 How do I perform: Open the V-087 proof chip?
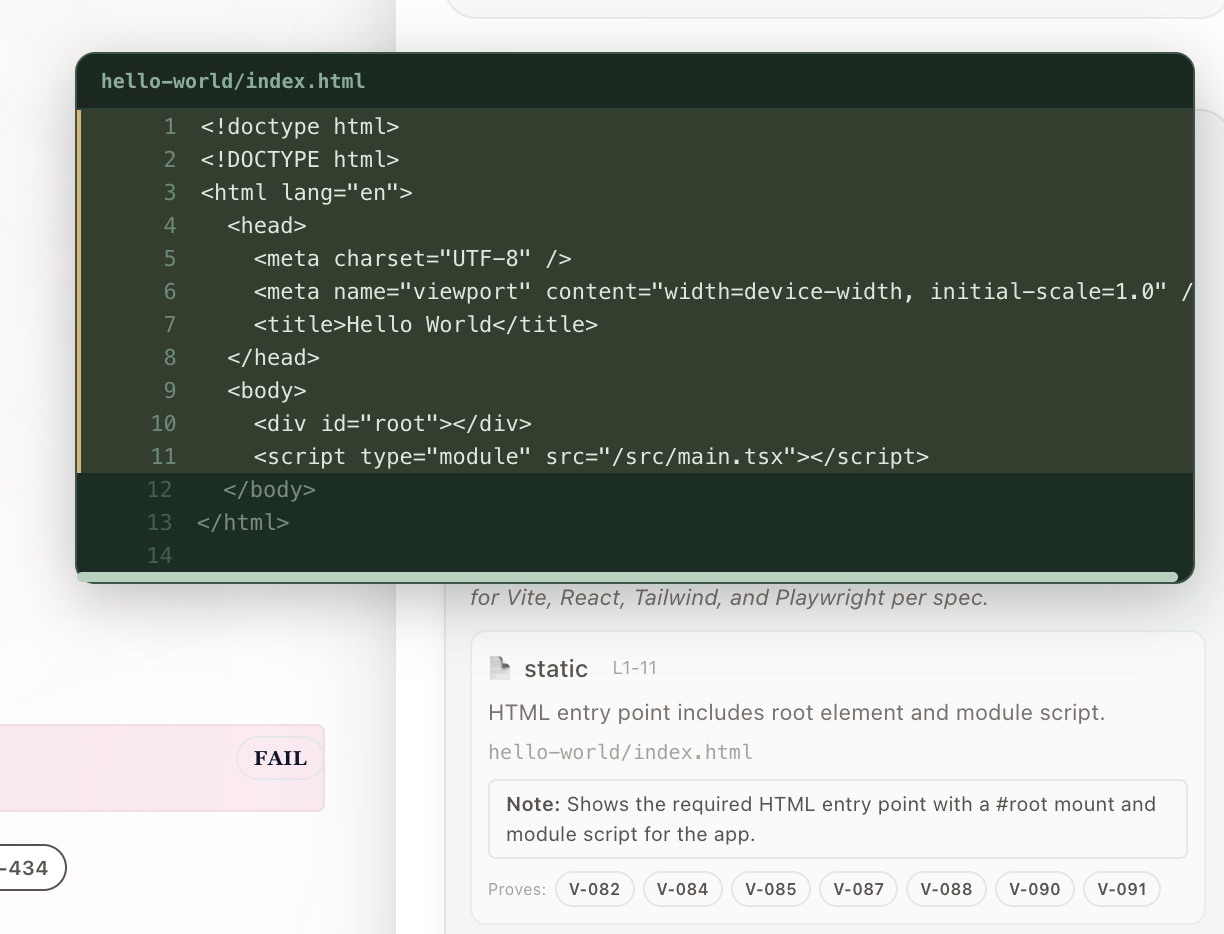click(x=859, y=889)
